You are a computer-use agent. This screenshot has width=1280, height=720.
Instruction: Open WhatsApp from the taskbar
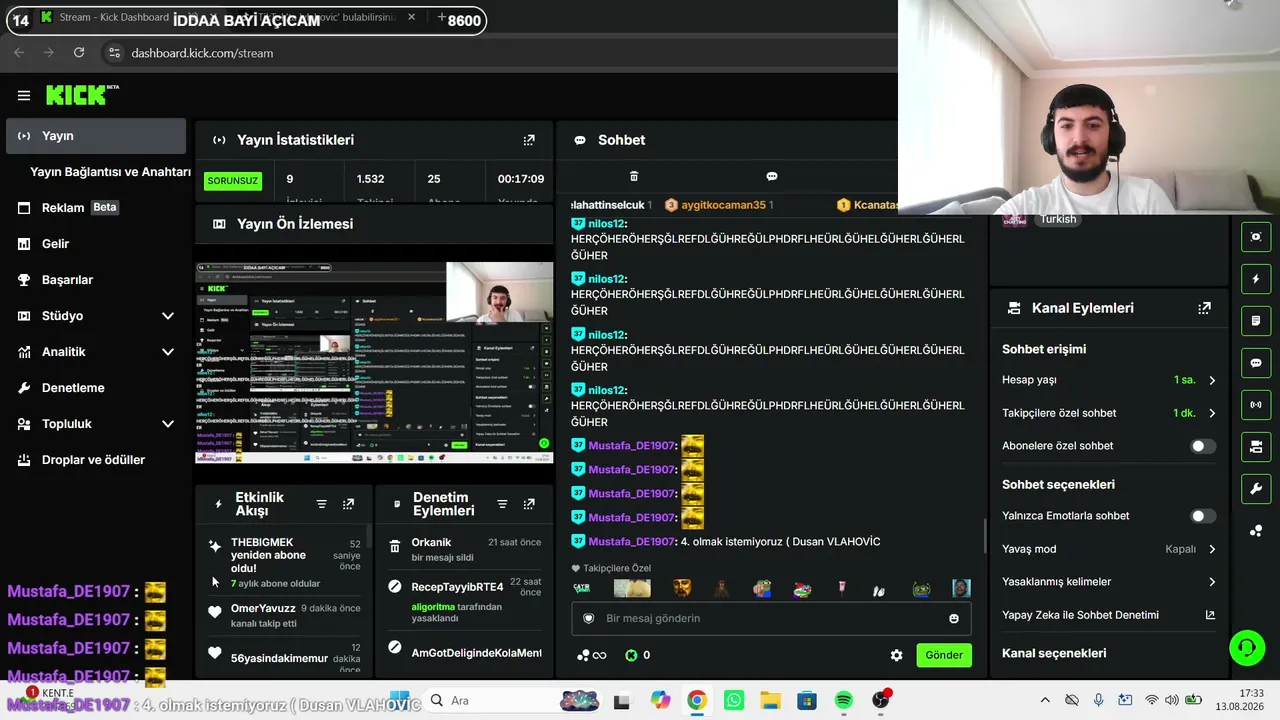coord(733,700)
